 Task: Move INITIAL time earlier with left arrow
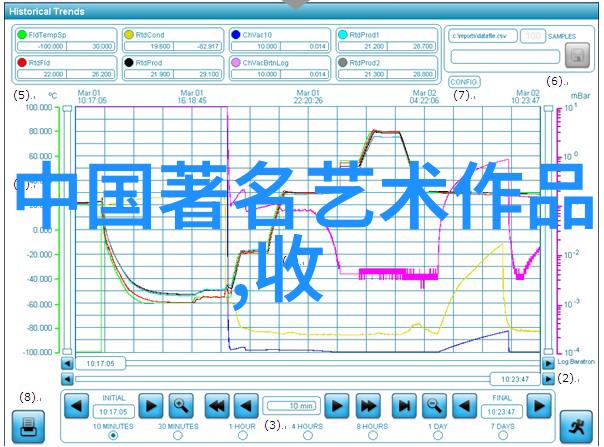tap(76, 406)
